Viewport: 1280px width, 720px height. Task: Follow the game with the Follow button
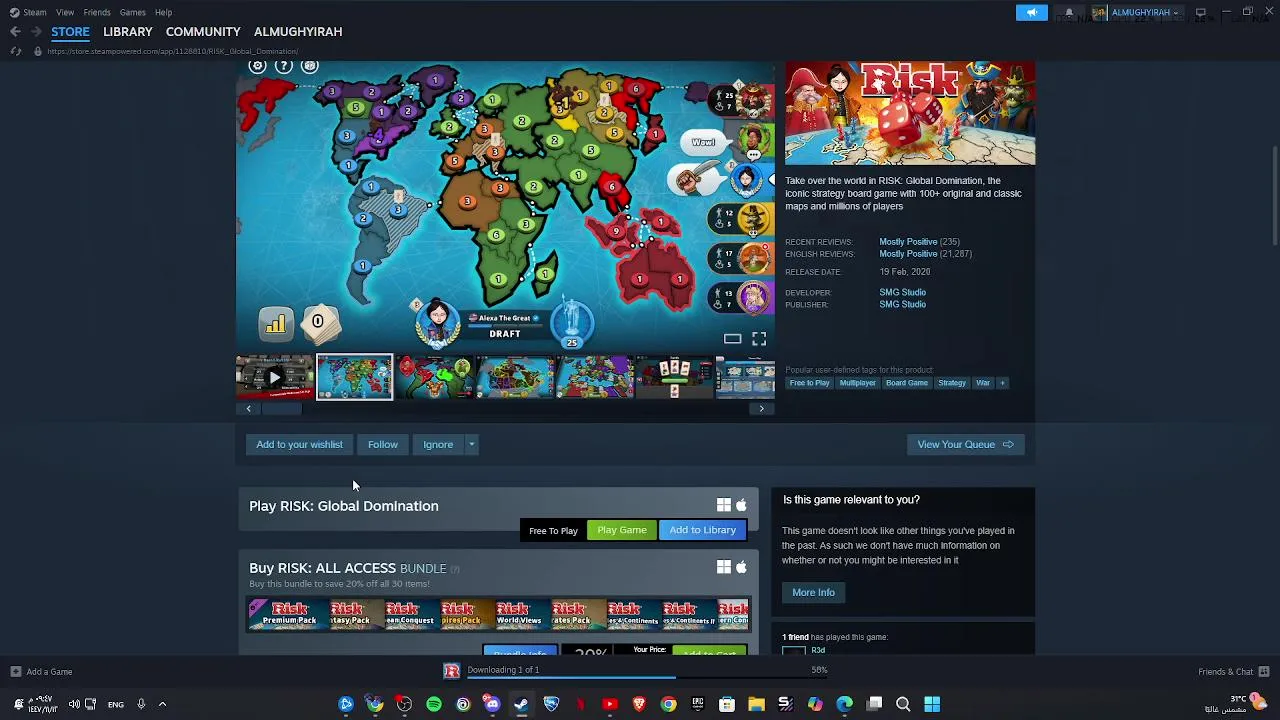(x=383, y=445)
